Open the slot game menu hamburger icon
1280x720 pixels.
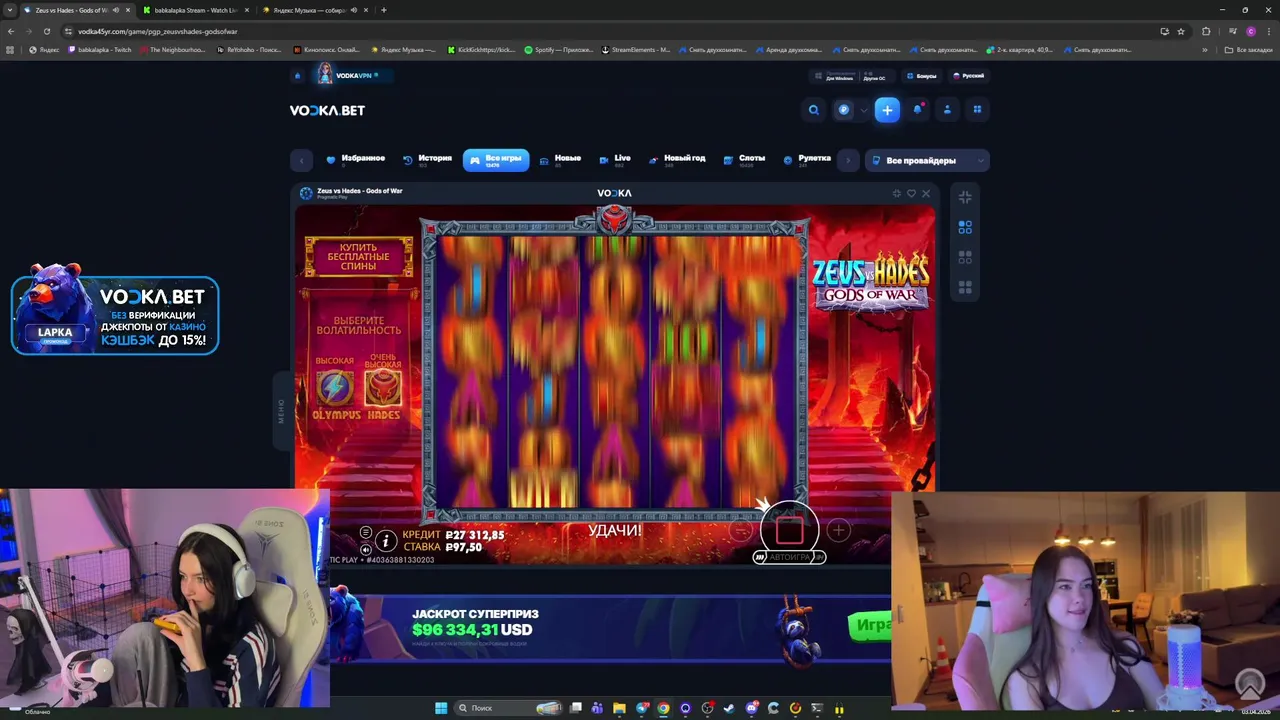(366, 533)
